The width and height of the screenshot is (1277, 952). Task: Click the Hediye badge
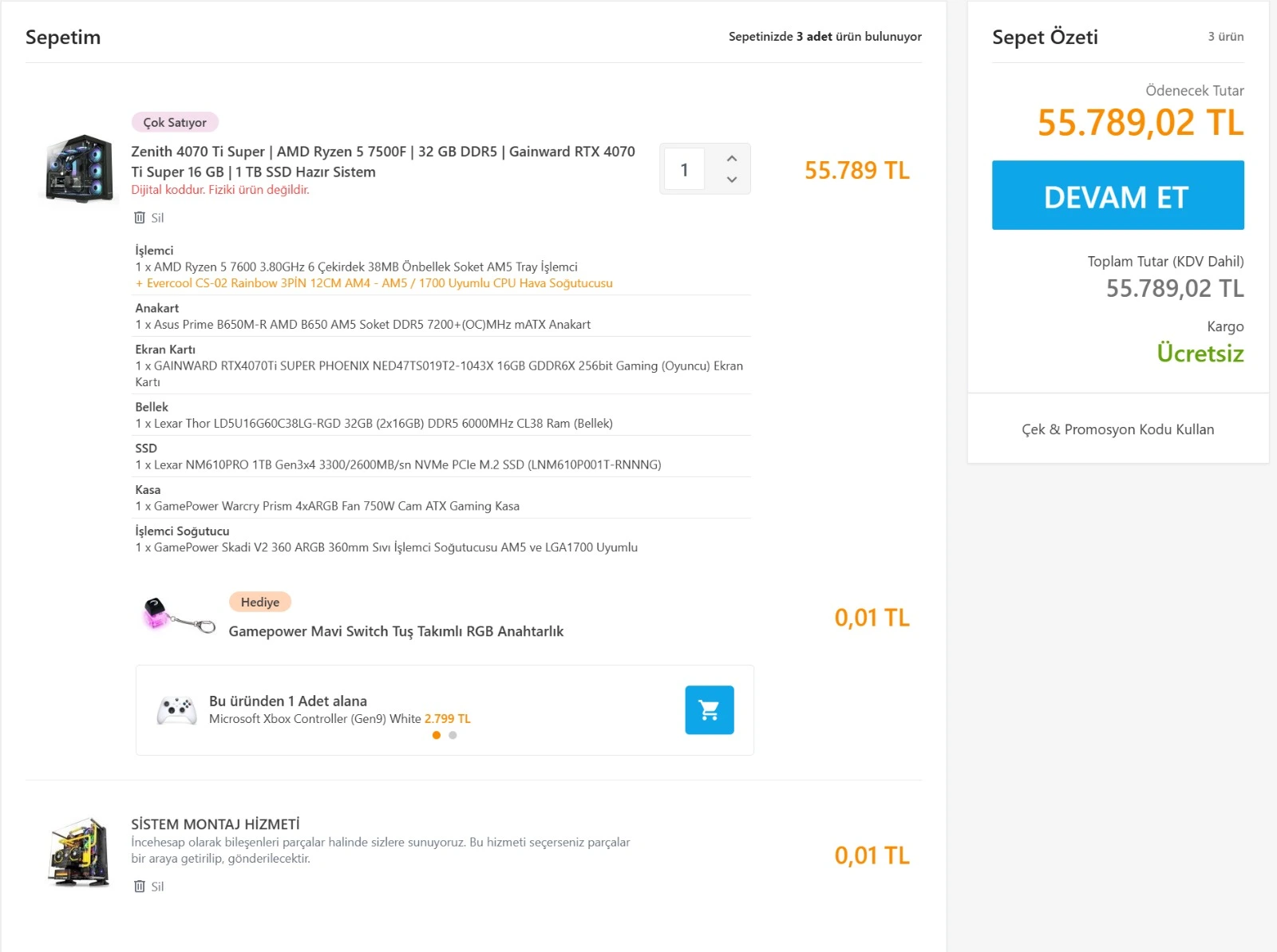click(x=260, y=602)
